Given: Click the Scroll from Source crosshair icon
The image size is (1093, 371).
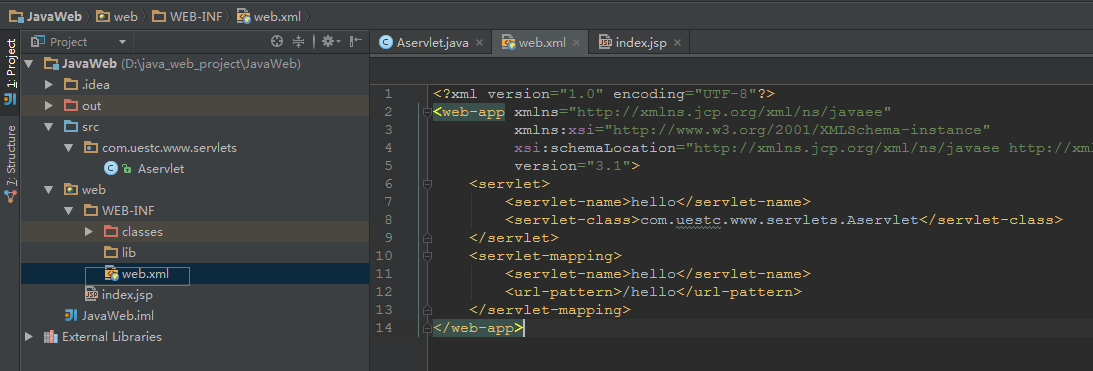Looking at the screenshot, I should [x=277, y=42].
